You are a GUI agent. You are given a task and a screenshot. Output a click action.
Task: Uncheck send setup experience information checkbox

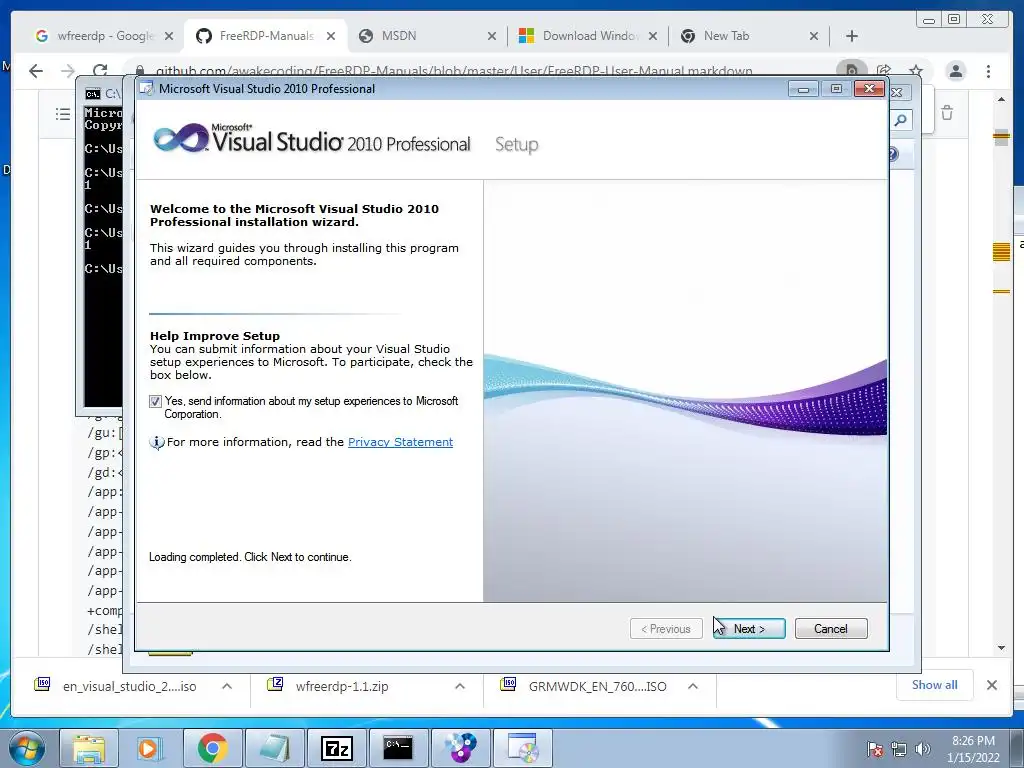(155, 402)
